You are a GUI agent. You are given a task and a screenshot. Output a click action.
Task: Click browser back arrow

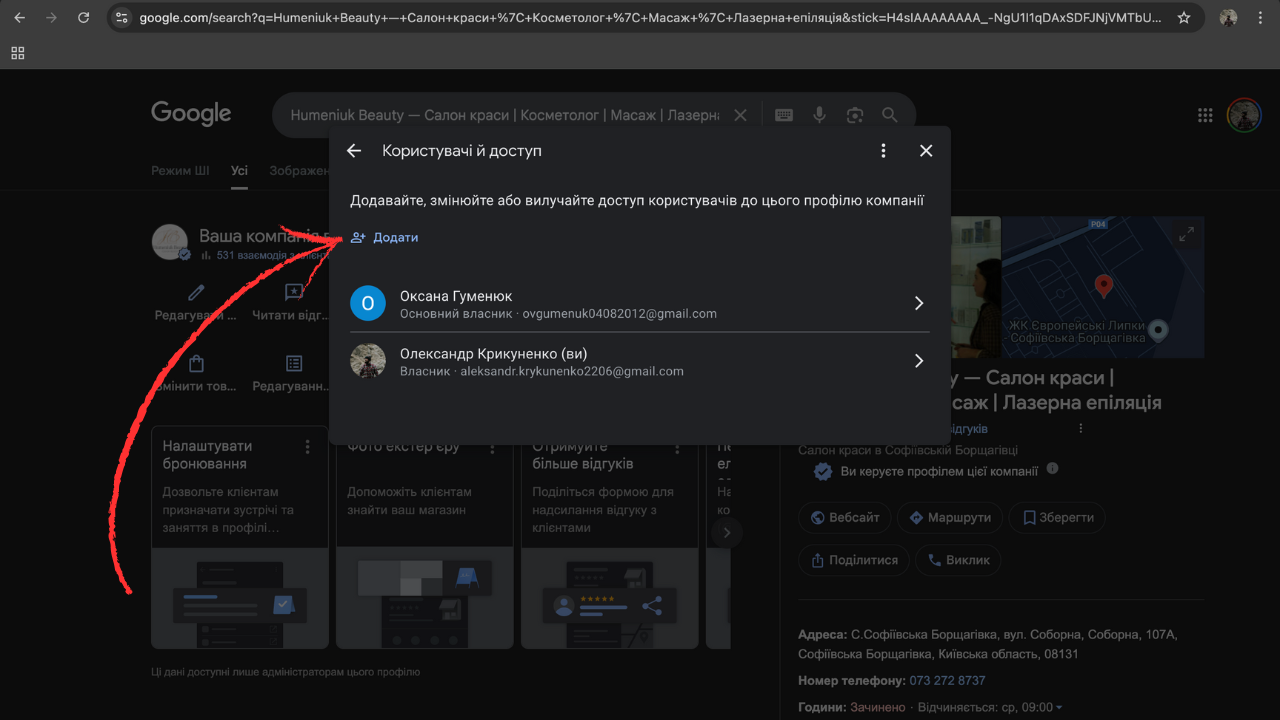20,18
